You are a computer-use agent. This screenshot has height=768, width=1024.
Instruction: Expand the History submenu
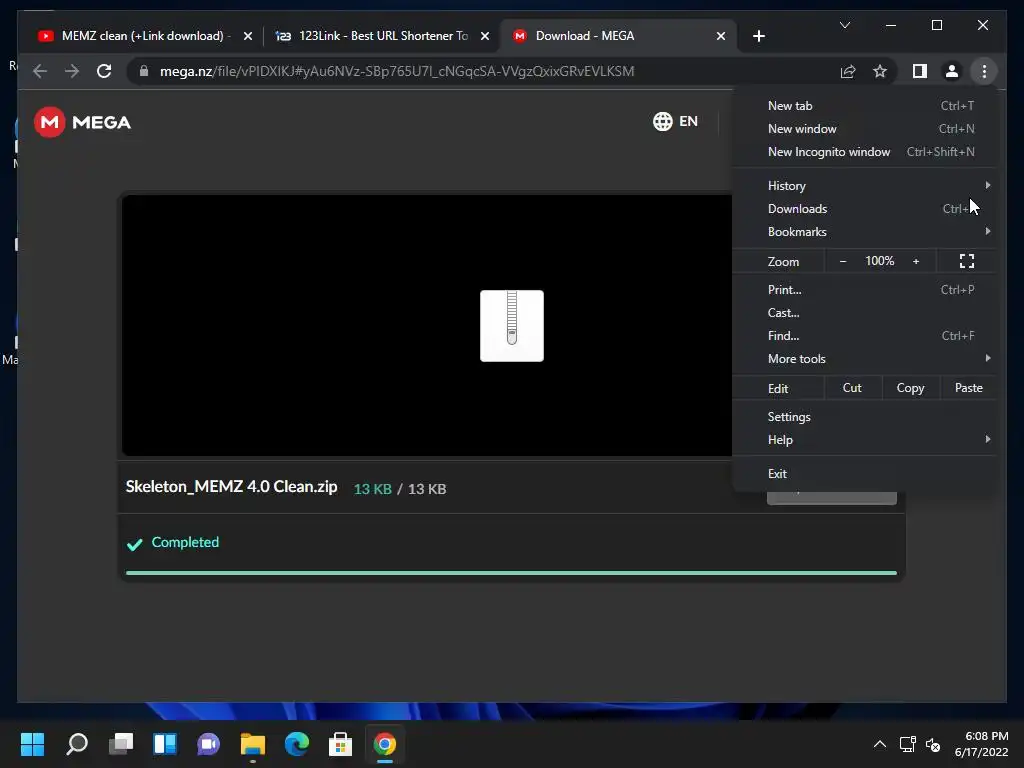[x=865, y=185]
